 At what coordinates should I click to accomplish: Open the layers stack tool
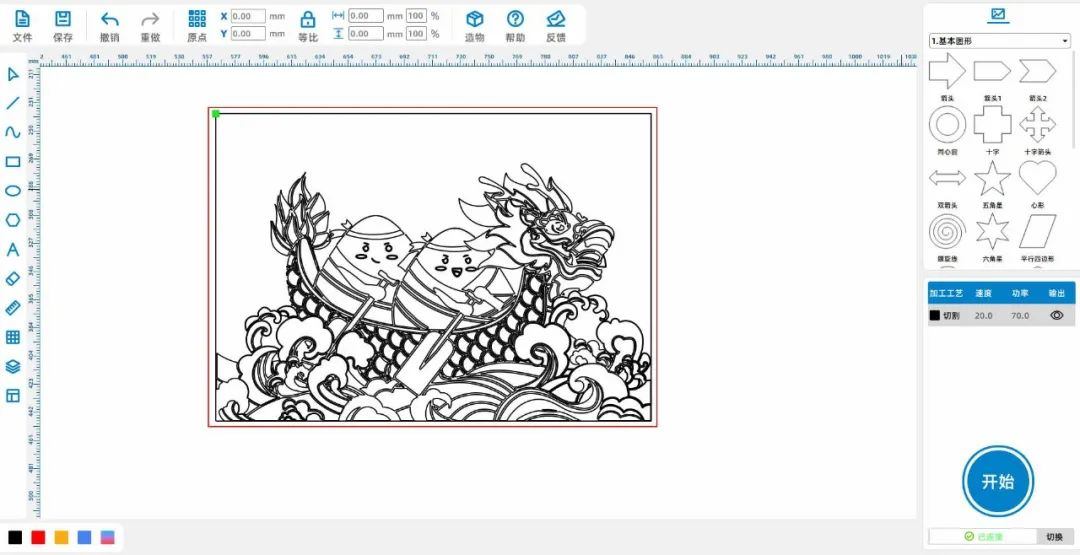point(13,367)
